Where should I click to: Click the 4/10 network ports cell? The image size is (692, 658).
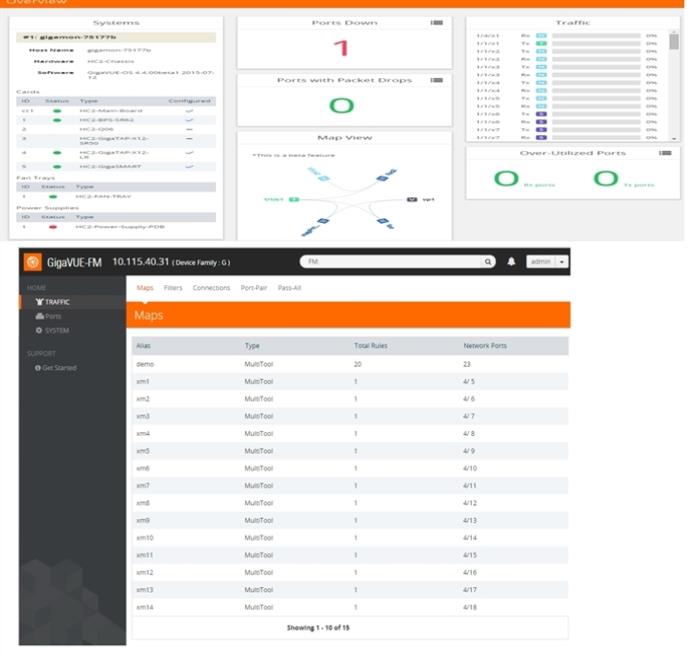pyautogui.click(x=470, y=469)
